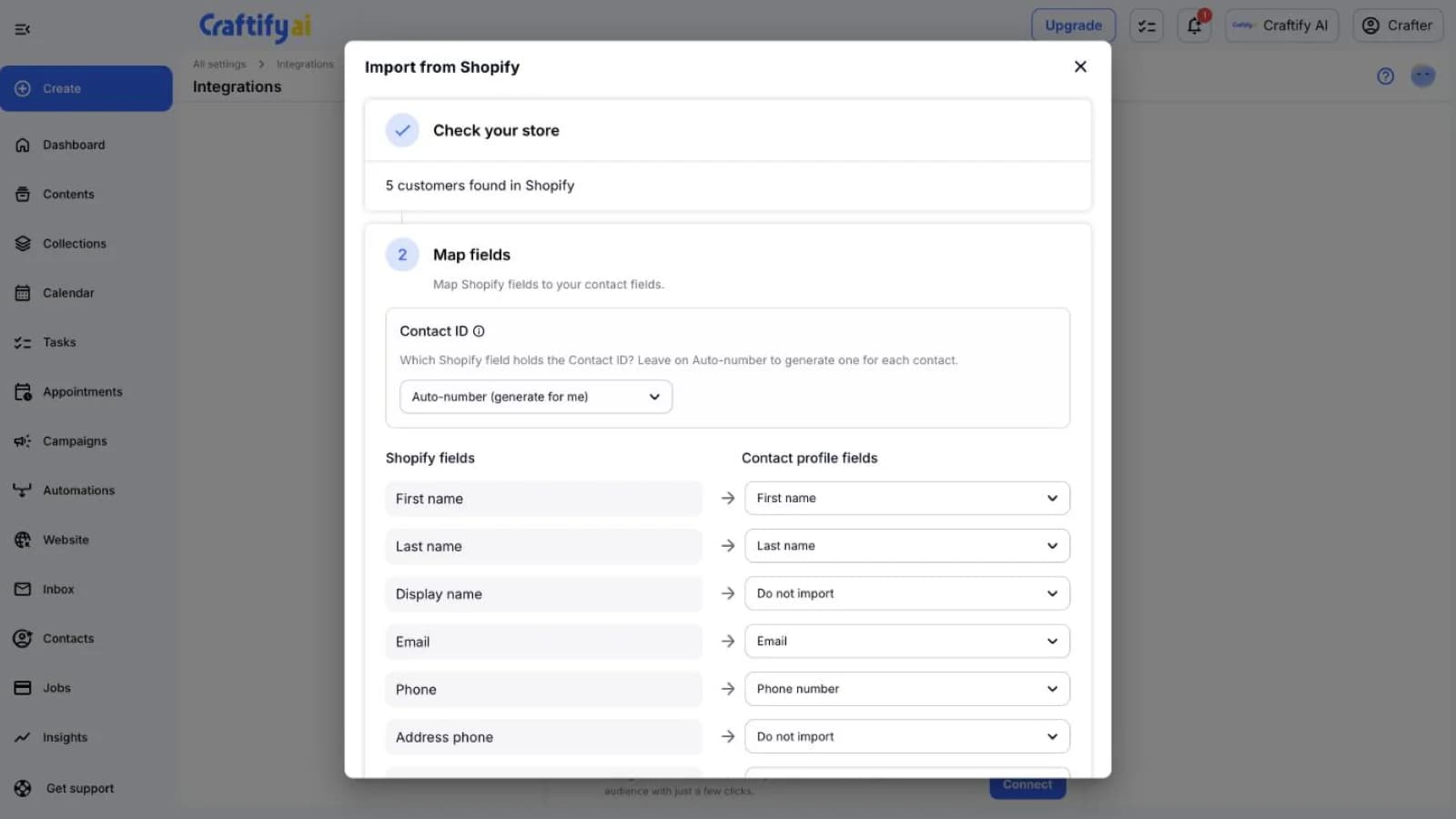Click the All settings breadcrumb link
The image size is (1456, 819).
point(219,65)
